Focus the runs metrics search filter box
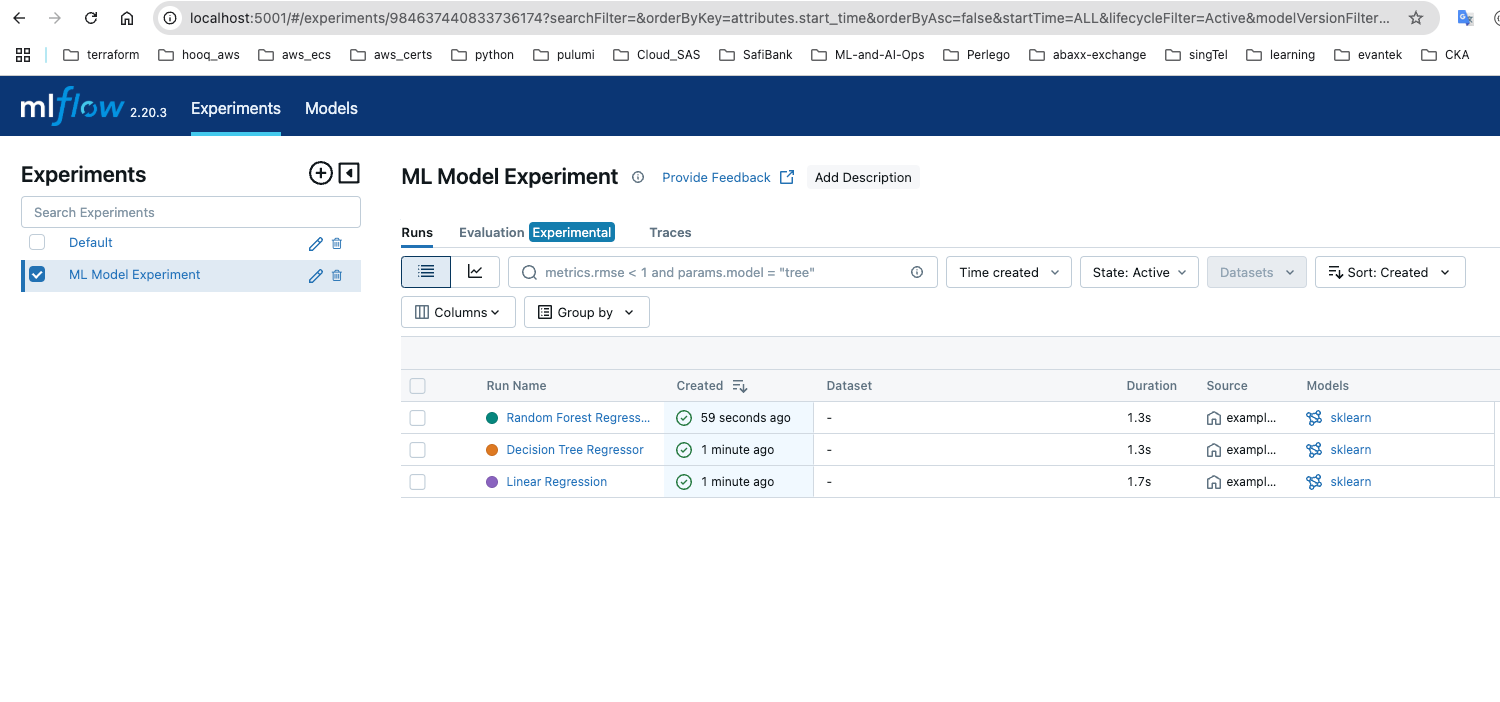This screenshot has width=1500, height=702. coord(723,272)
